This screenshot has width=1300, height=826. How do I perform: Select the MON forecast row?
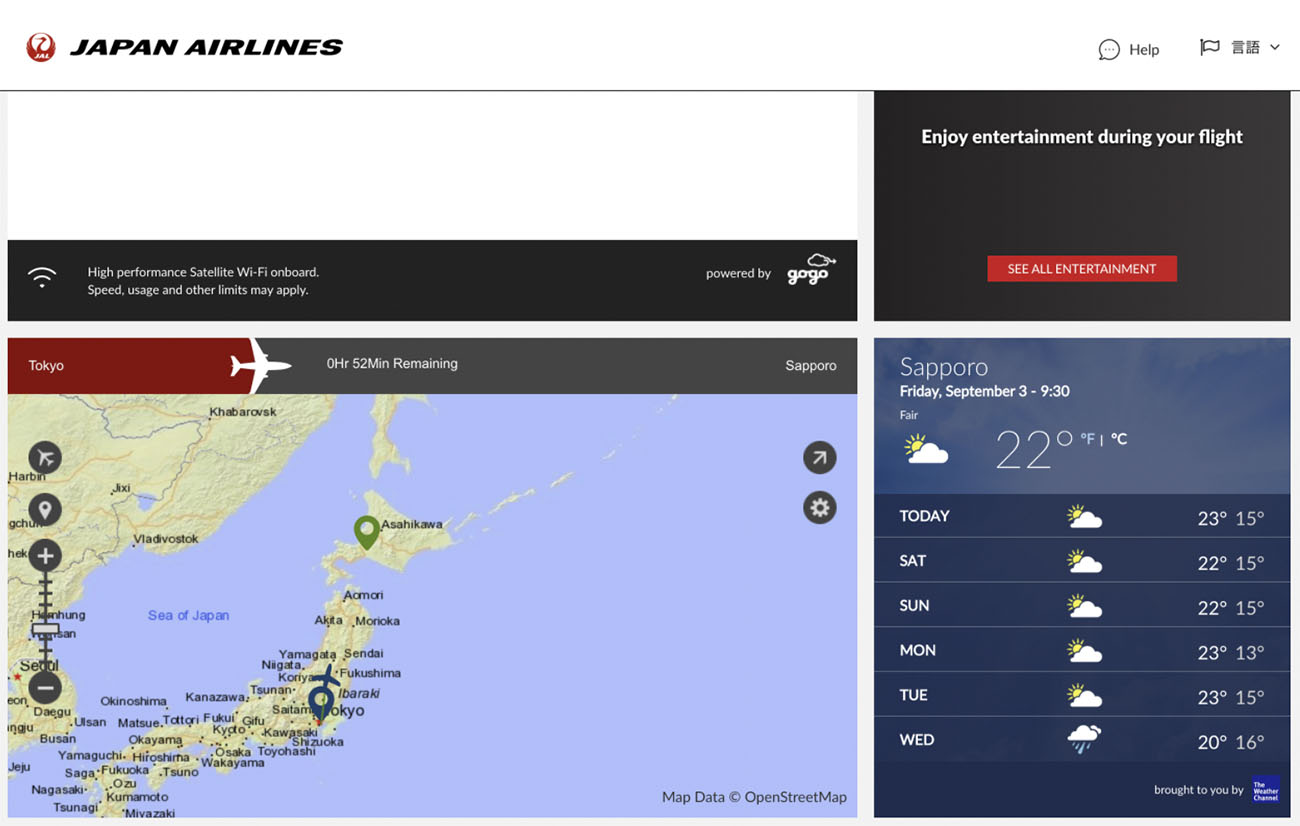pos(1082,650)
